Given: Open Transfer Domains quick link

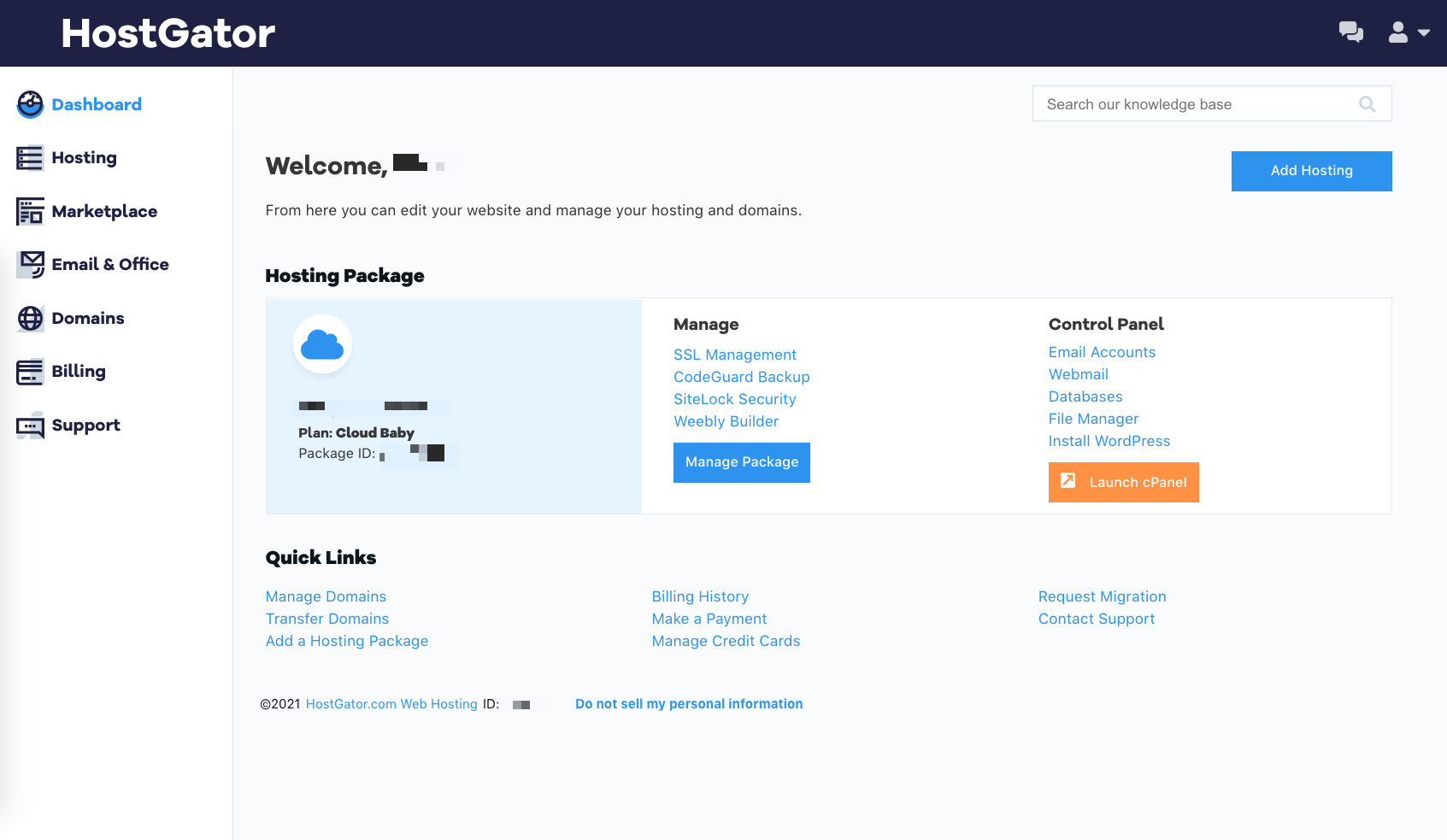Looking at the screenshot, I should (327, 619).
